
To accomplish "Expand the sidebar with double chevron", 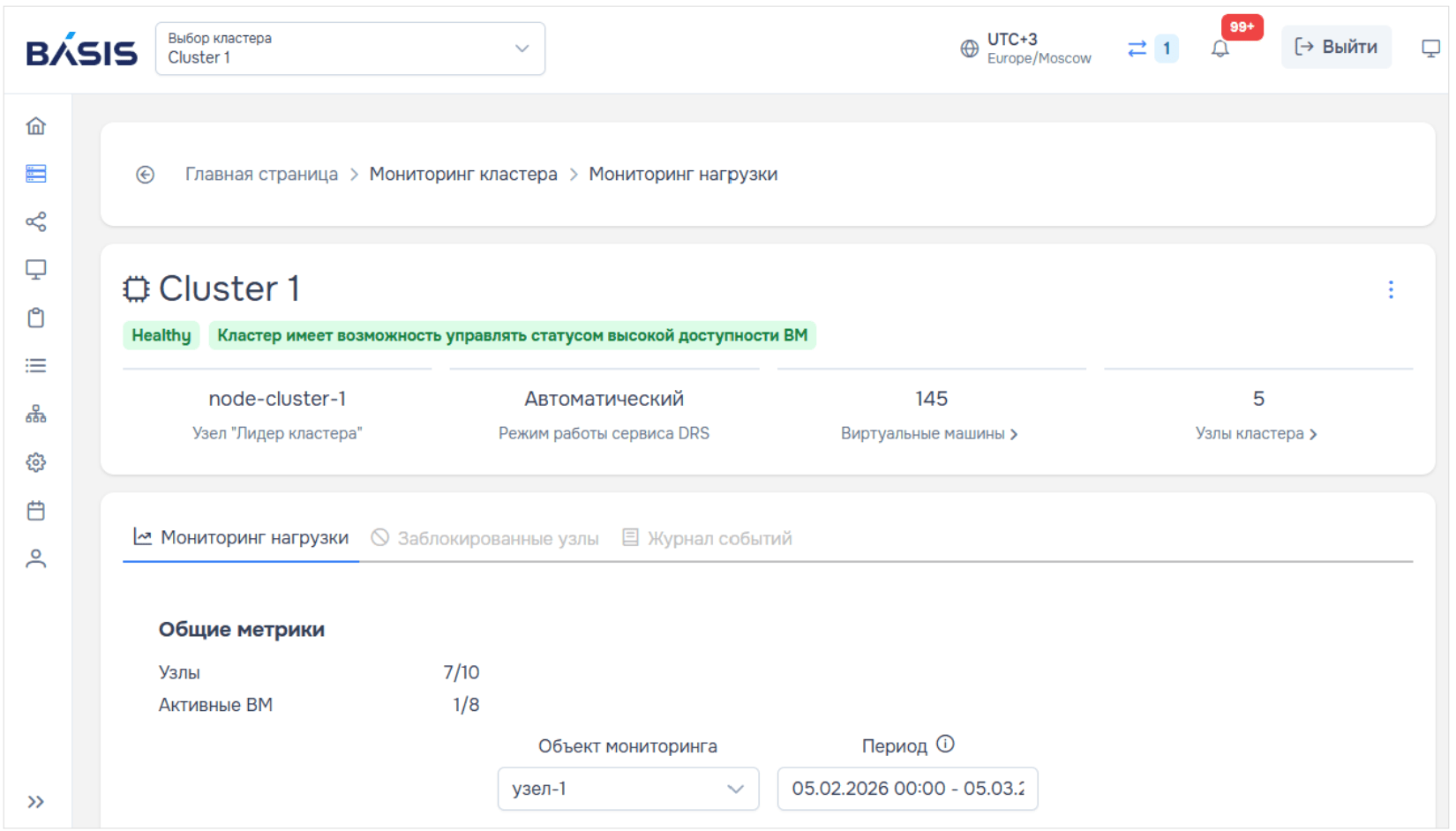I will [36, 802].
